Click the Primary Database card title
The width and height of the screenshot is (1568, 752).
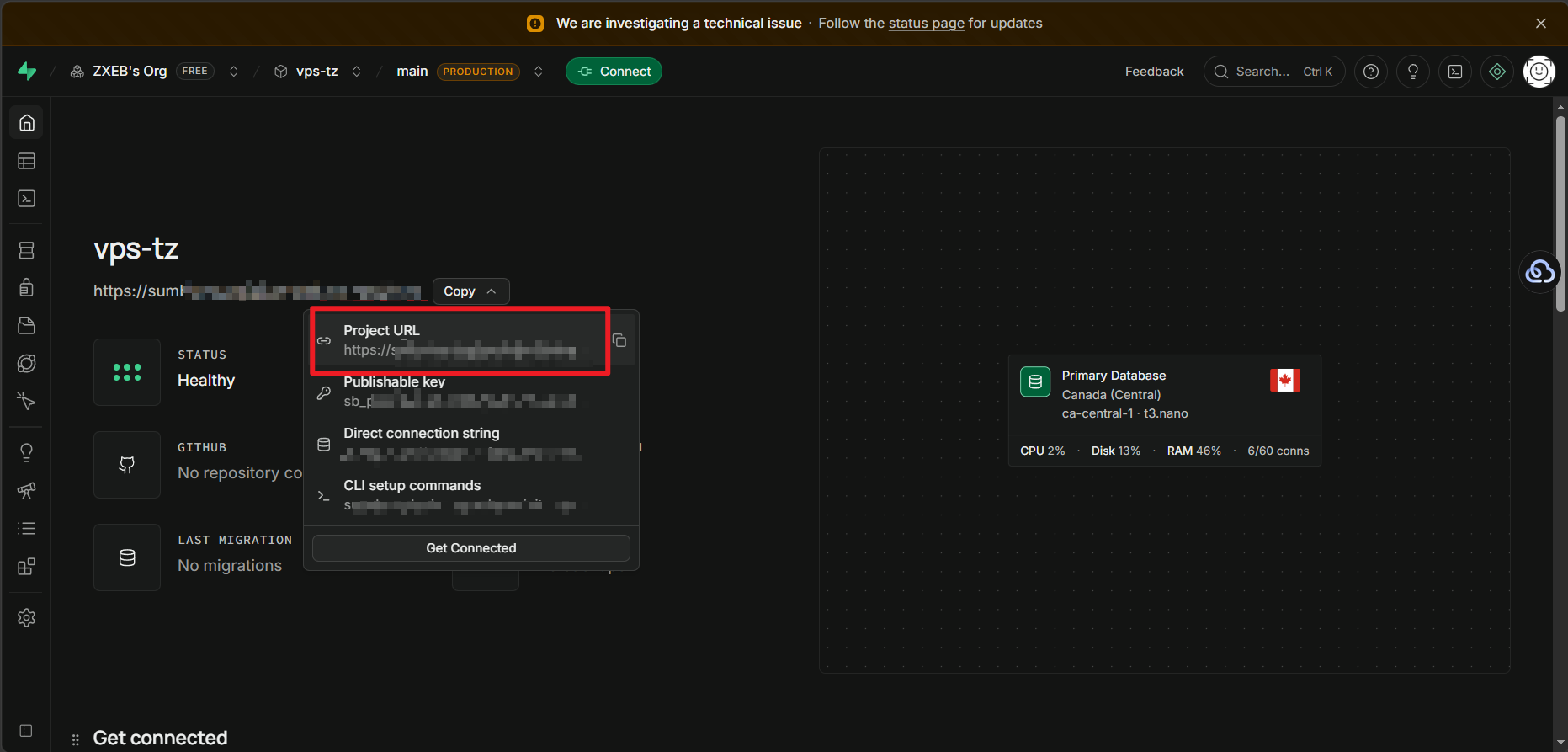[x=1114, y=376]
